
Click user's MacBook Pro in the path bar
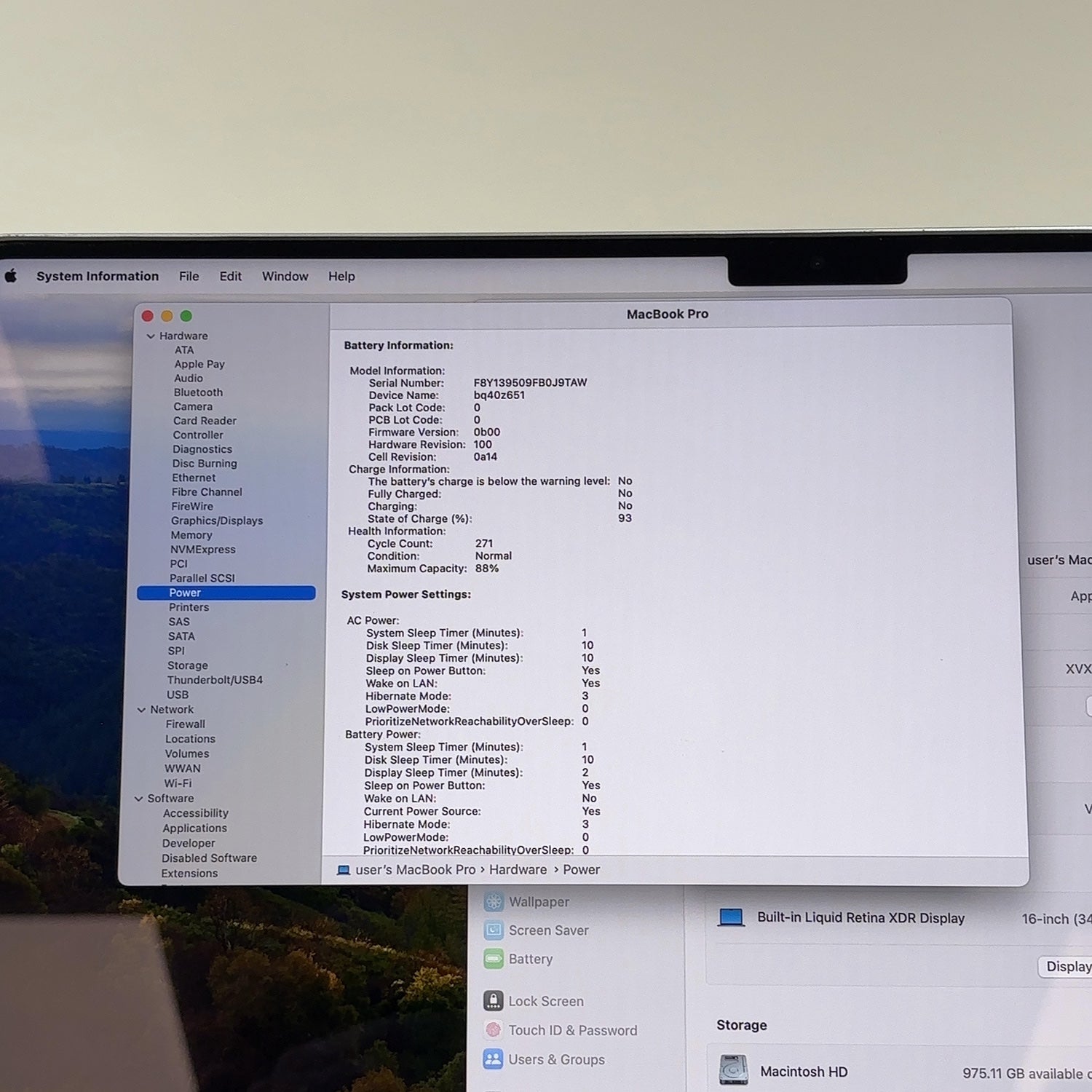[416, 869]
